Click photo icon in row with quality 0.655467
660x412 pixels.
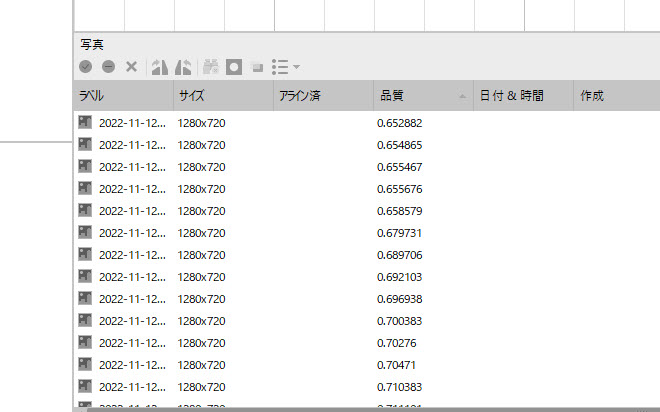[85, 166]
